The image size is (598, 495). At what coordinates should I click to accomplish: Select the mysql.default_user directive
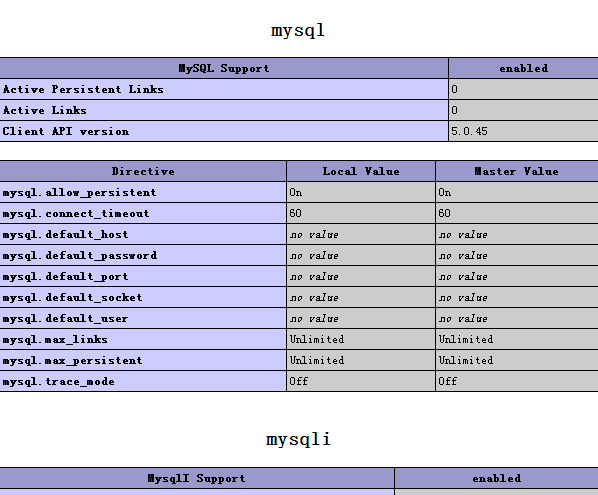[65, 318]
